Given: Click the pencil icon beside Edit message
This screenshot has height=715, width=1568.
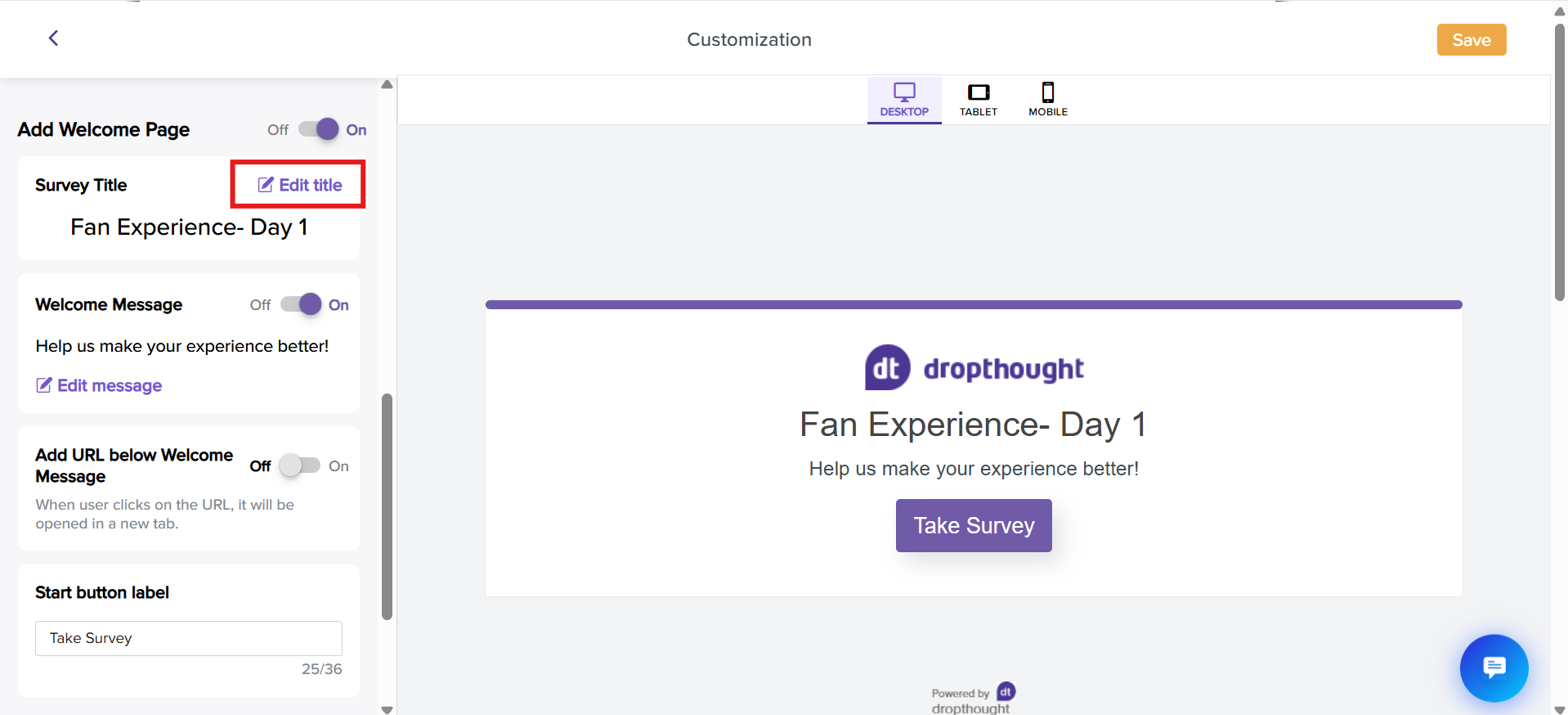Looking at the screenshot, I should 44,385.
